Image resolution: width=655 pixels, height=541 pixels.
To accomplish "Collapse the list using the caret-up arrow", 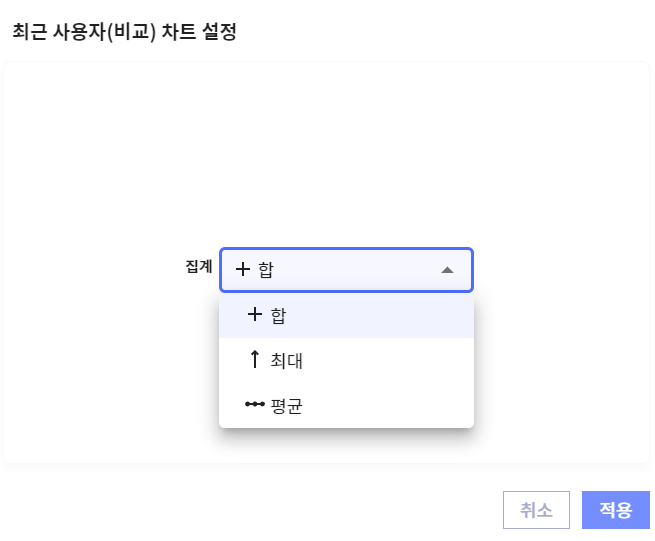I will coord(447,270).
